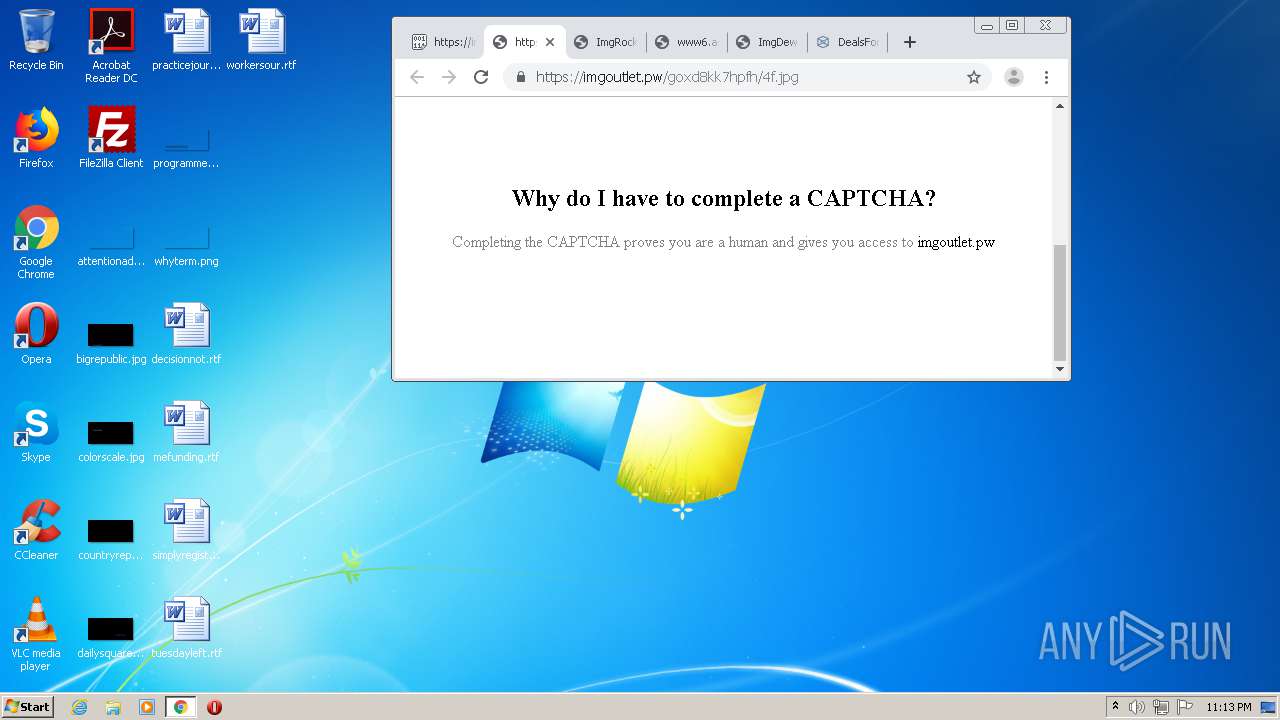Open the Recycle Bin desktop icon

36,40
